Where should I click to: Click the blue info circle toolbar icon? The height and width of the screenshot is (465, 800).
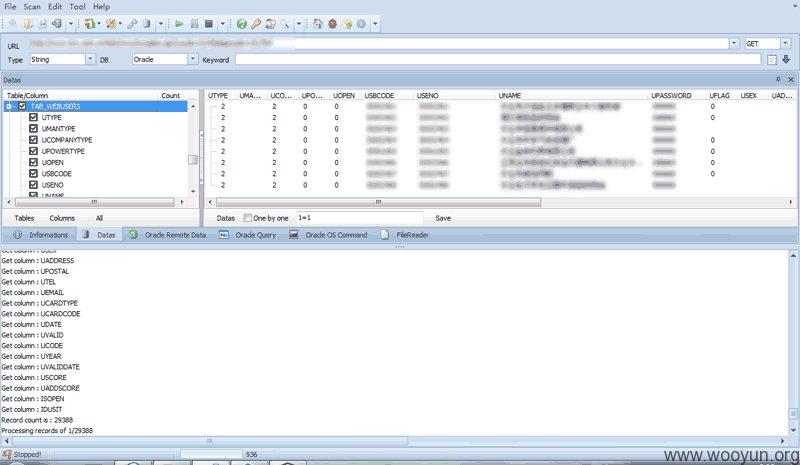coord(361,24)
